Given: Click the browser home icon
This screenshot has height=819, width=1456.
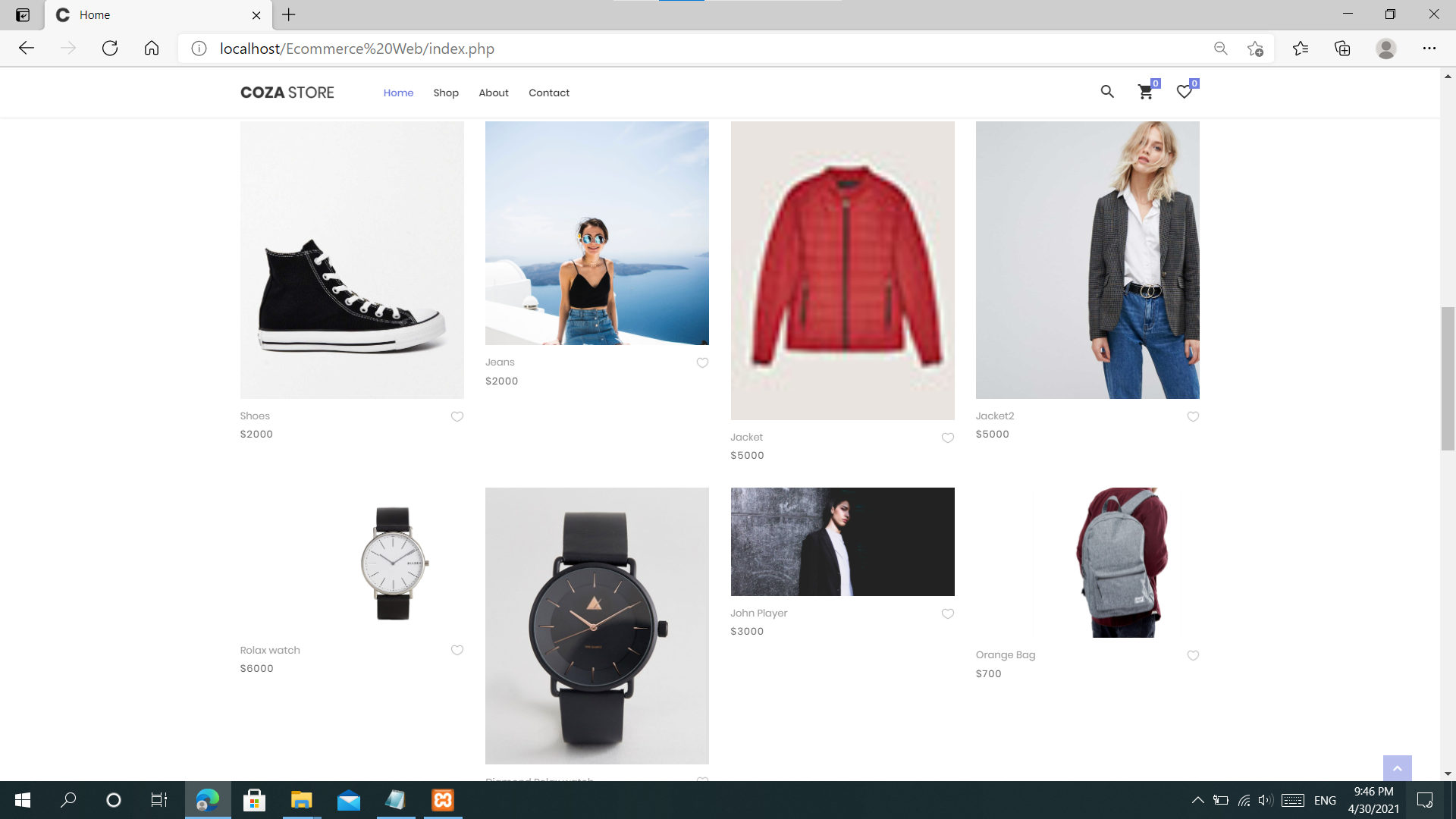Looking at the screenshot, I should click(x=152, y=49).
